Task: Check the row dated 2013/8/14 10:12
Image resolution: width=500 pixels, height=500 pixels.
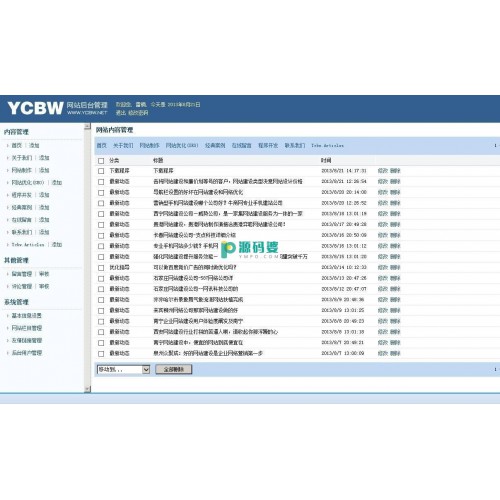Action: tap(101, 268)
